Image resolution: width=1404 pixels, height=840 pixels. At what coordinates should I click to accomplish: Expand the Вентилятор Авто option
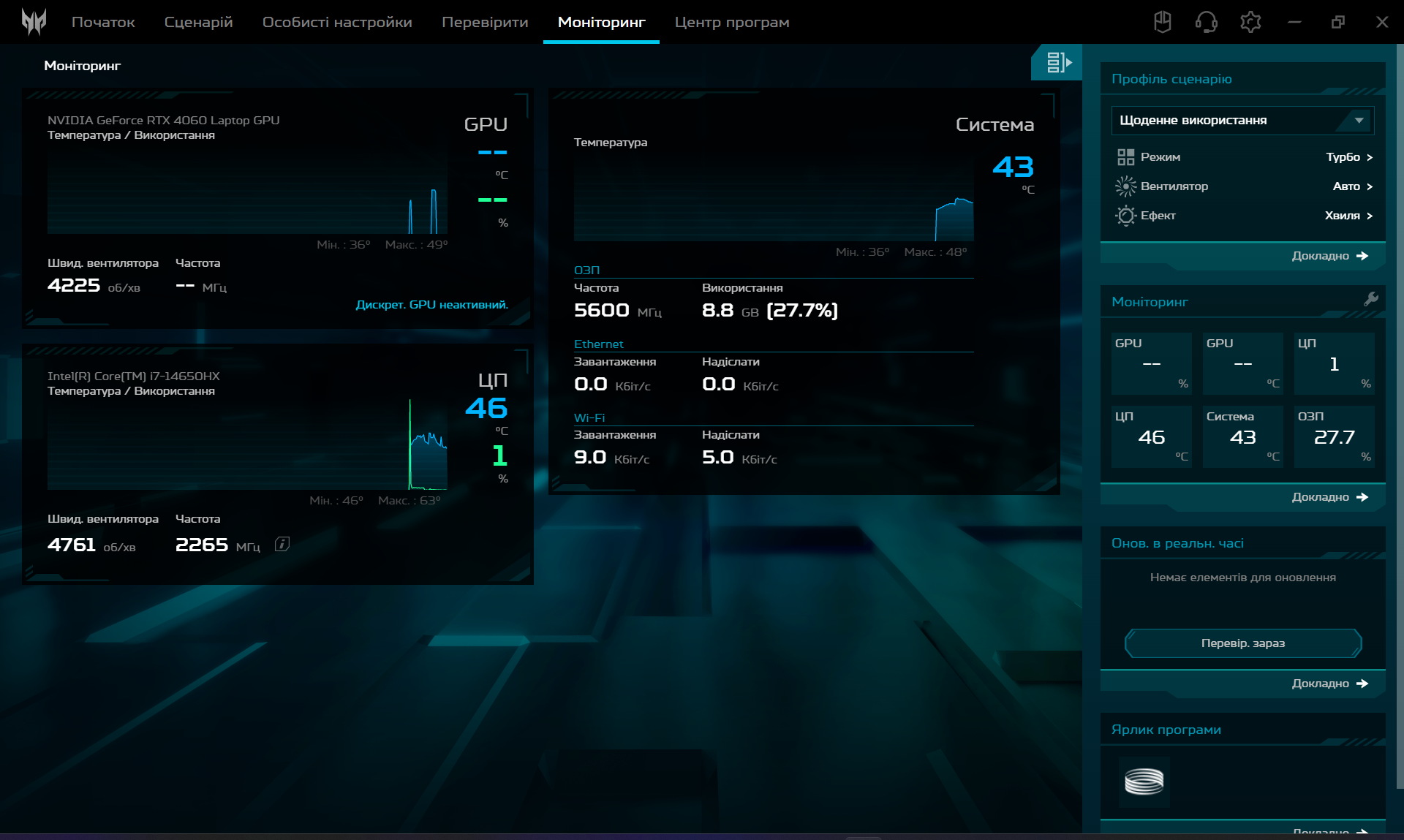[x=1352, y=186]
